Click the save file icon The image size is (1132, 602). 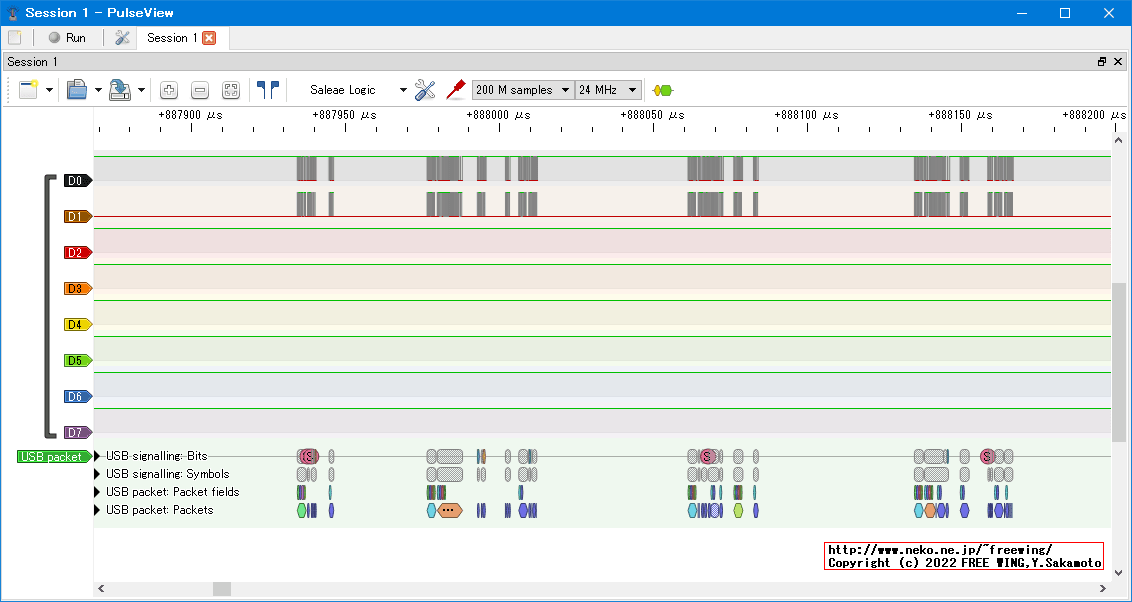pos(120,90)
